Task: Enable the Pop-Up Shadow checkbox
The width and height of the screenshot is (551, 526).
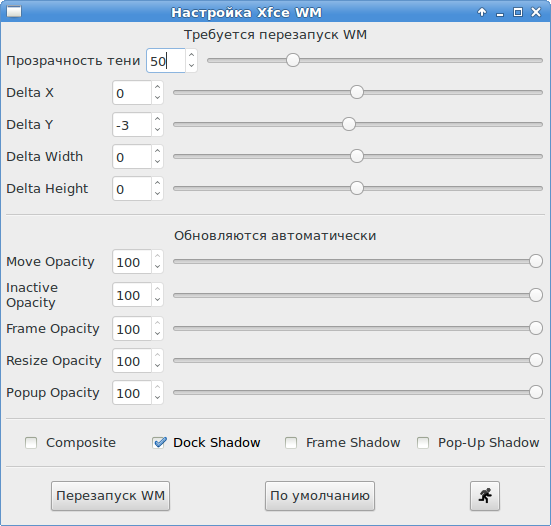Action: click(423, 443)
